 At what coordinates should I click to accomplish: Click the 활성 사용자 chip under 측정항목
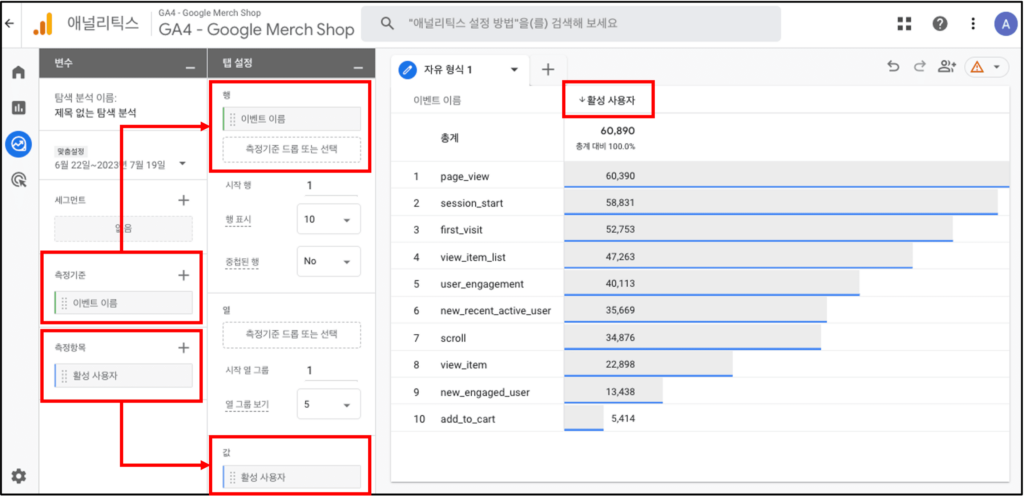[123, 376]
